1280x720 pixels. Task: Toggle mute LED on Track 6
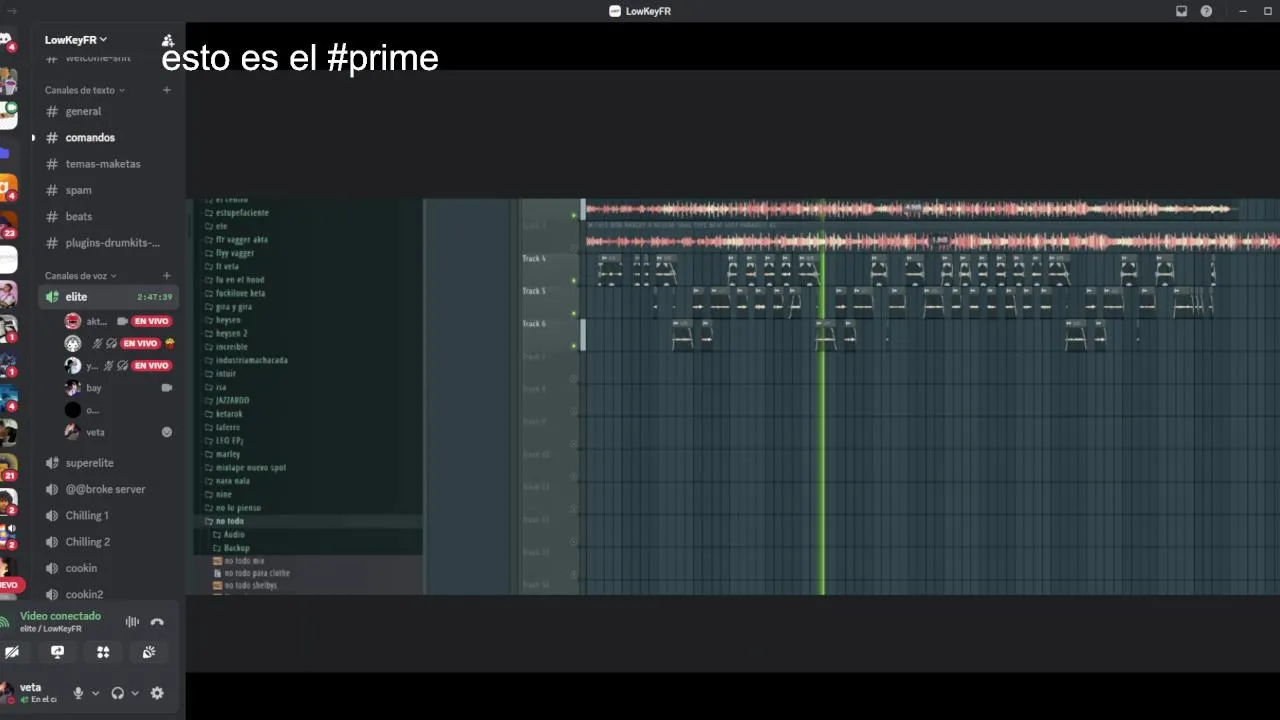tap(574, 346)
